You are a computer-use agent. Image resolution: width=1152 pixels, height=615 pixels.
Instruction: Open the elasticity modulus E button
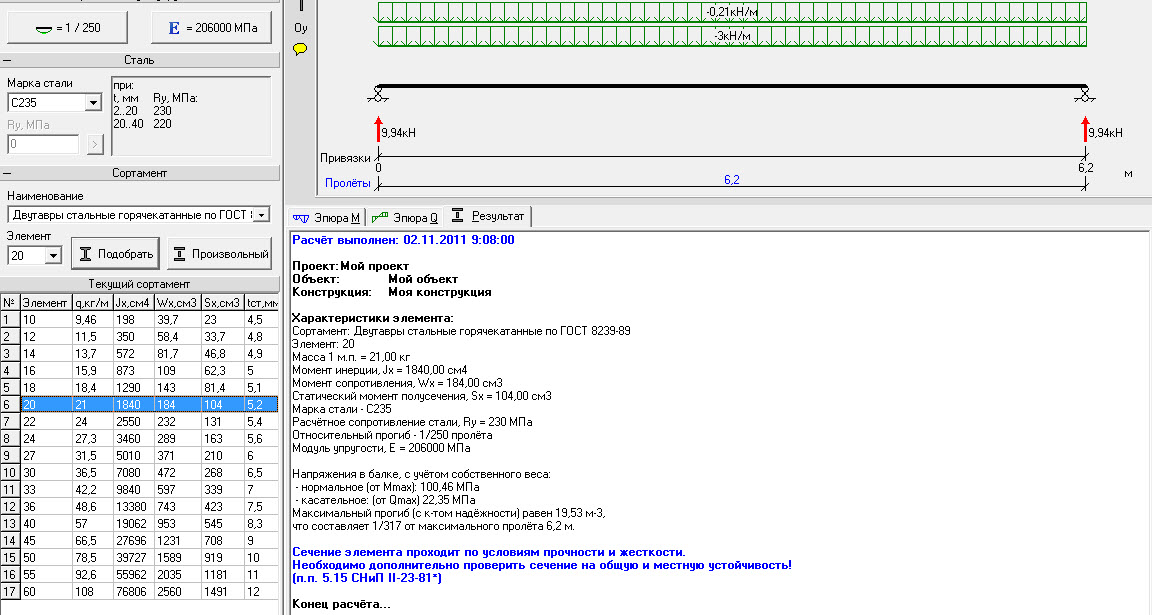[x=212, y=28]
